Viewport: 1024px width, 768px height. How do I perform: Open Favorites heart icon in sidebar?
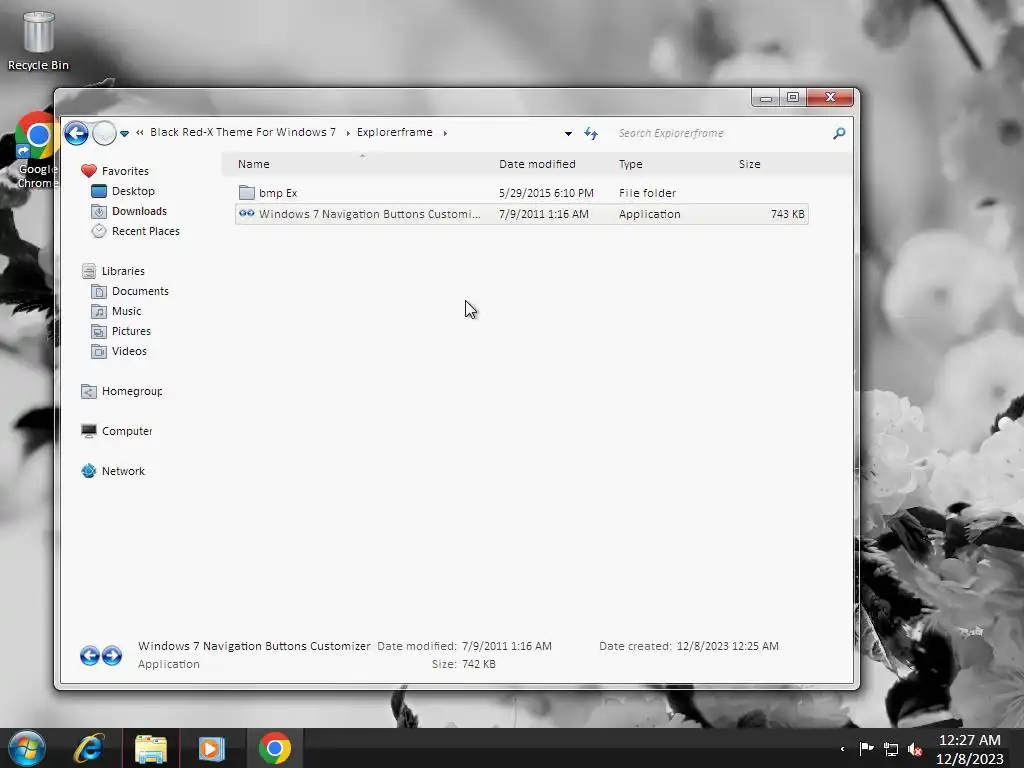tap(89, 171)
